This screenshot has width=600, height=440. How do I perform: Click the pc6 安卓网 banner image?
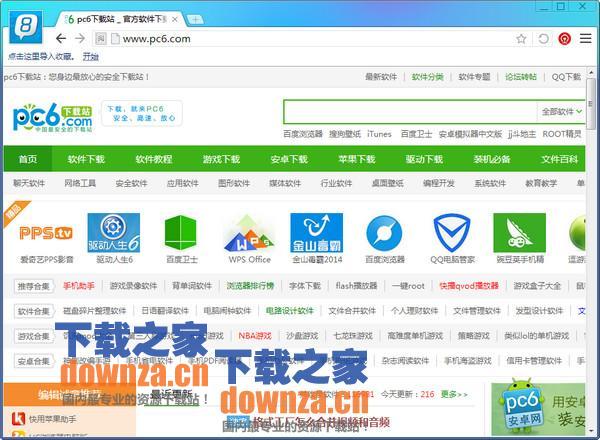point(538,407)
